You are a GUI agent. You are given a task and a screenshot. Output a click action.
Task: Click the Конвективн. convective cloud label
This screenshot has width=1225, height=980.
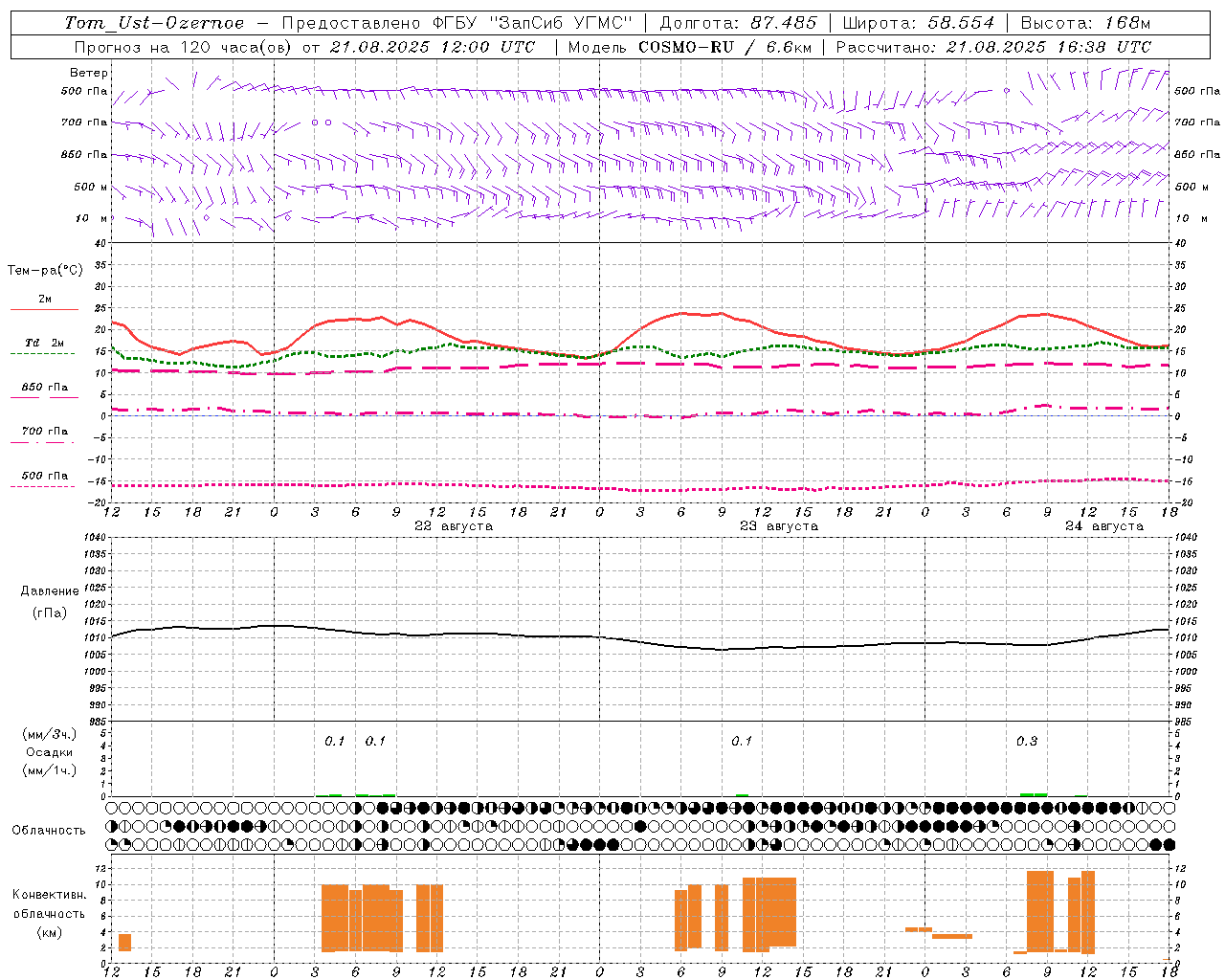coord(50,895)
